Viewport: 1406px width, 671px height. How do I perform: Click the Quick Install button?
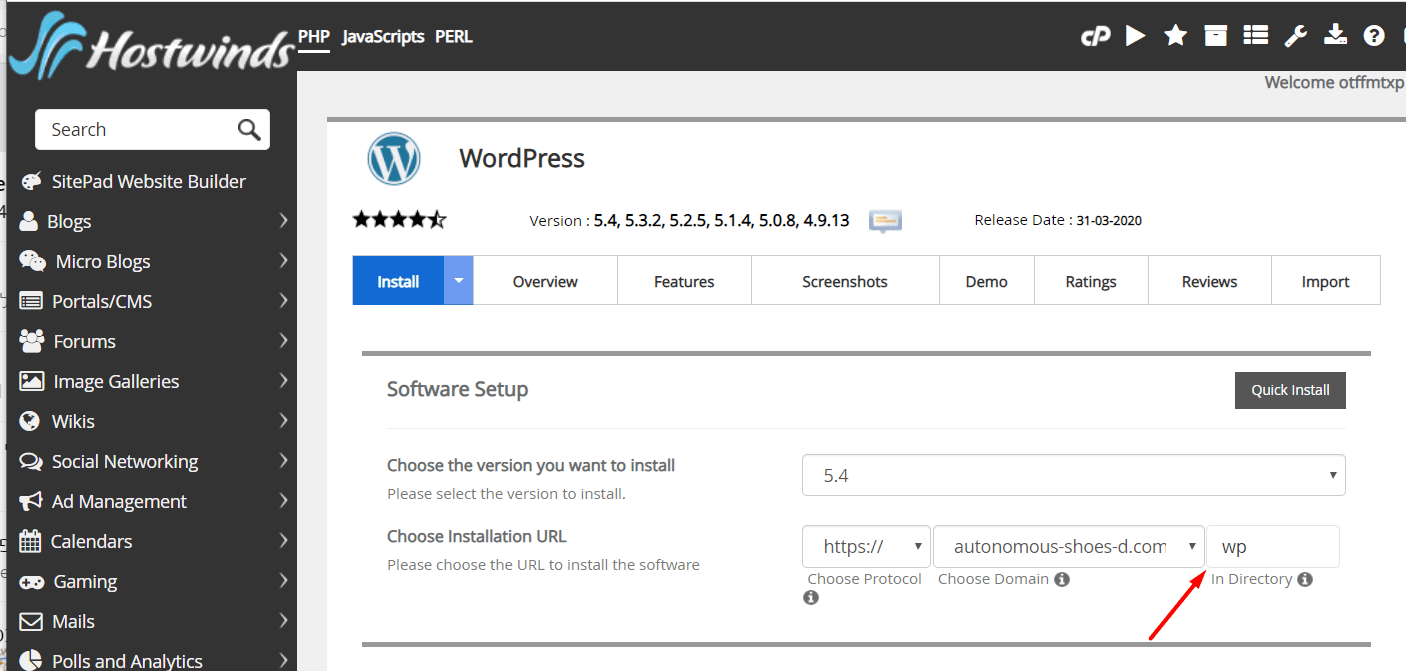click(x=1289, y=390)
